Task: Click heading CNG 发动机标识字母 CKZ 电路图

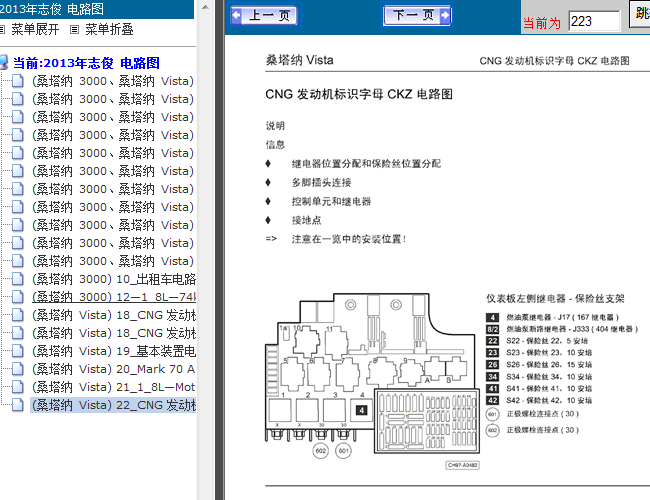Action: pyautogui.click(x=359, y=94)
